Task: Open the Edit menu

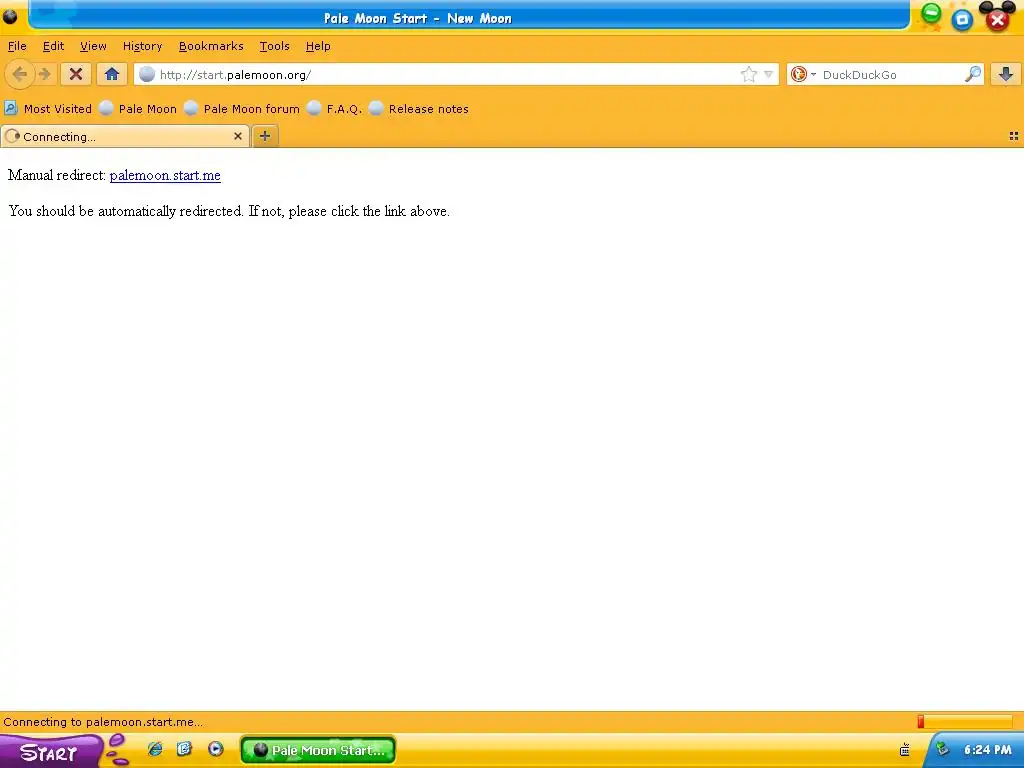Action: [x=54, y=46]
